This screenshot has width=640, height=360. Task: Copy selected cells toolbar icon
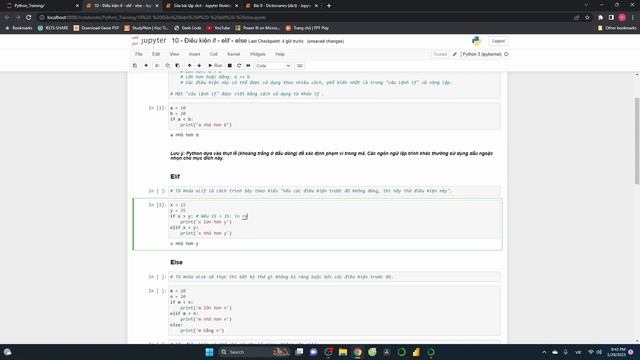click(x=167, y=66)
